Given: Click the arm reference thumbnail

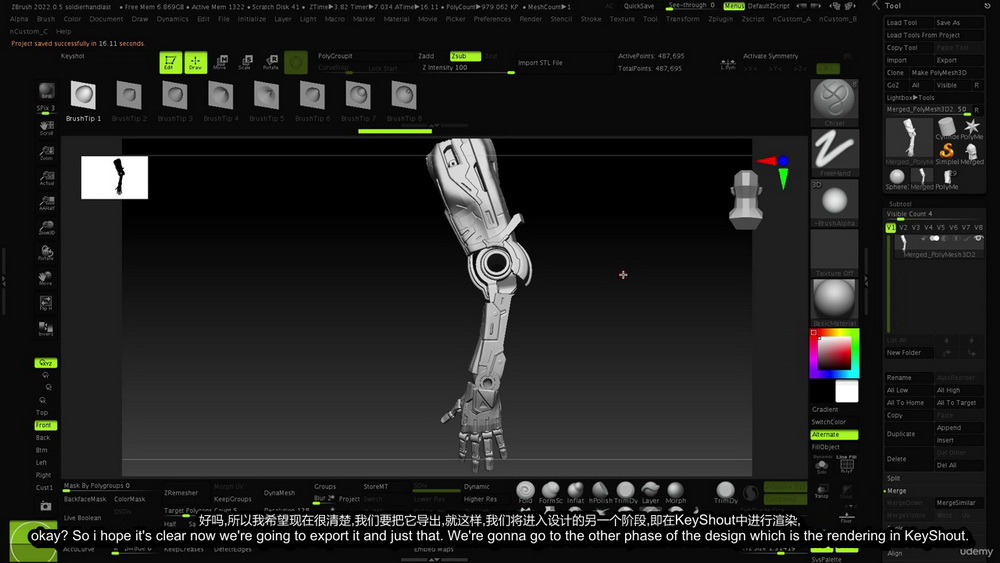Looking at the screenshot, I should click(114, 177).
